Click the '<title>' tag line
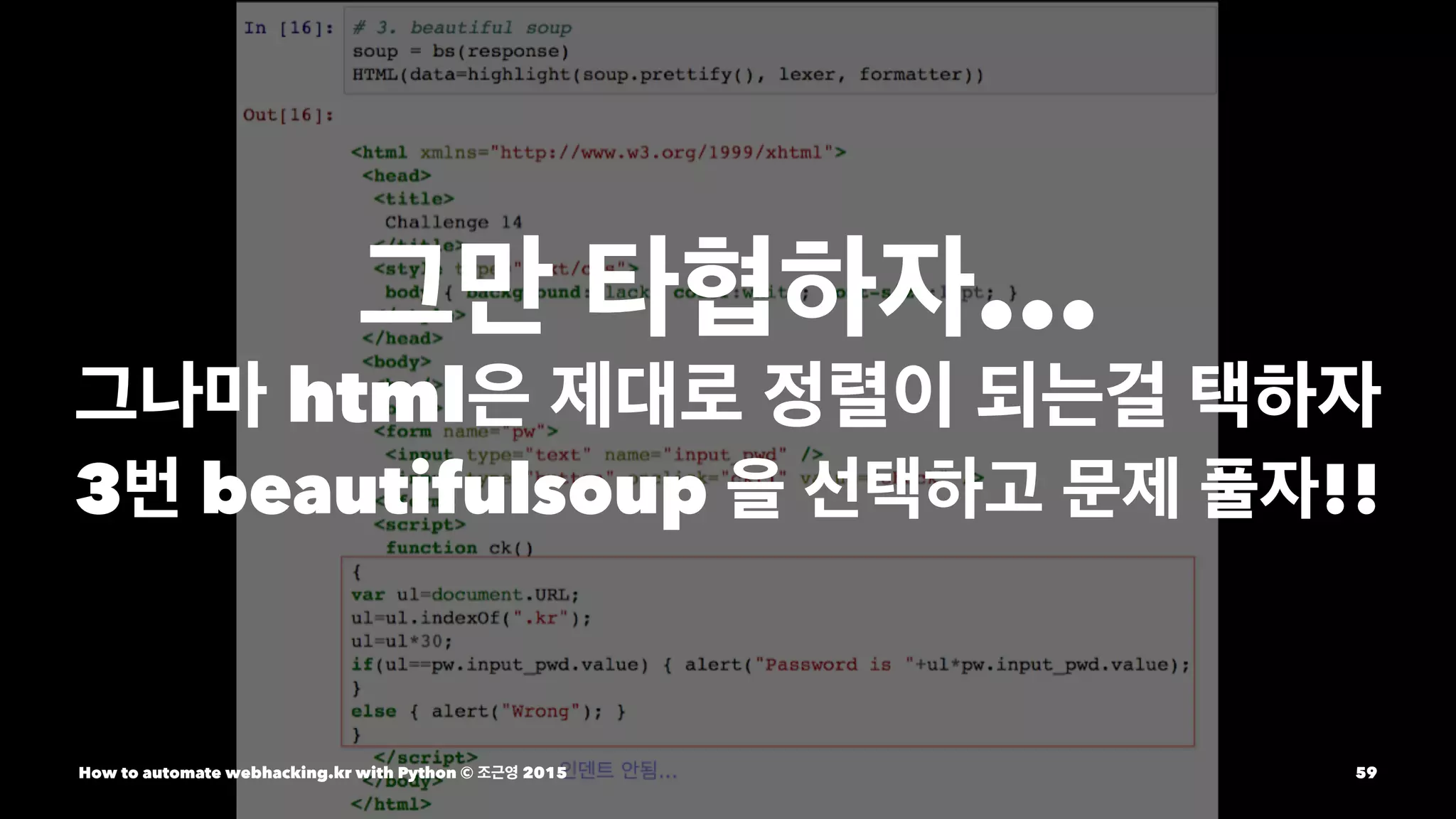The height and width of the screenshot is (819, 1456). pos(414,199)
